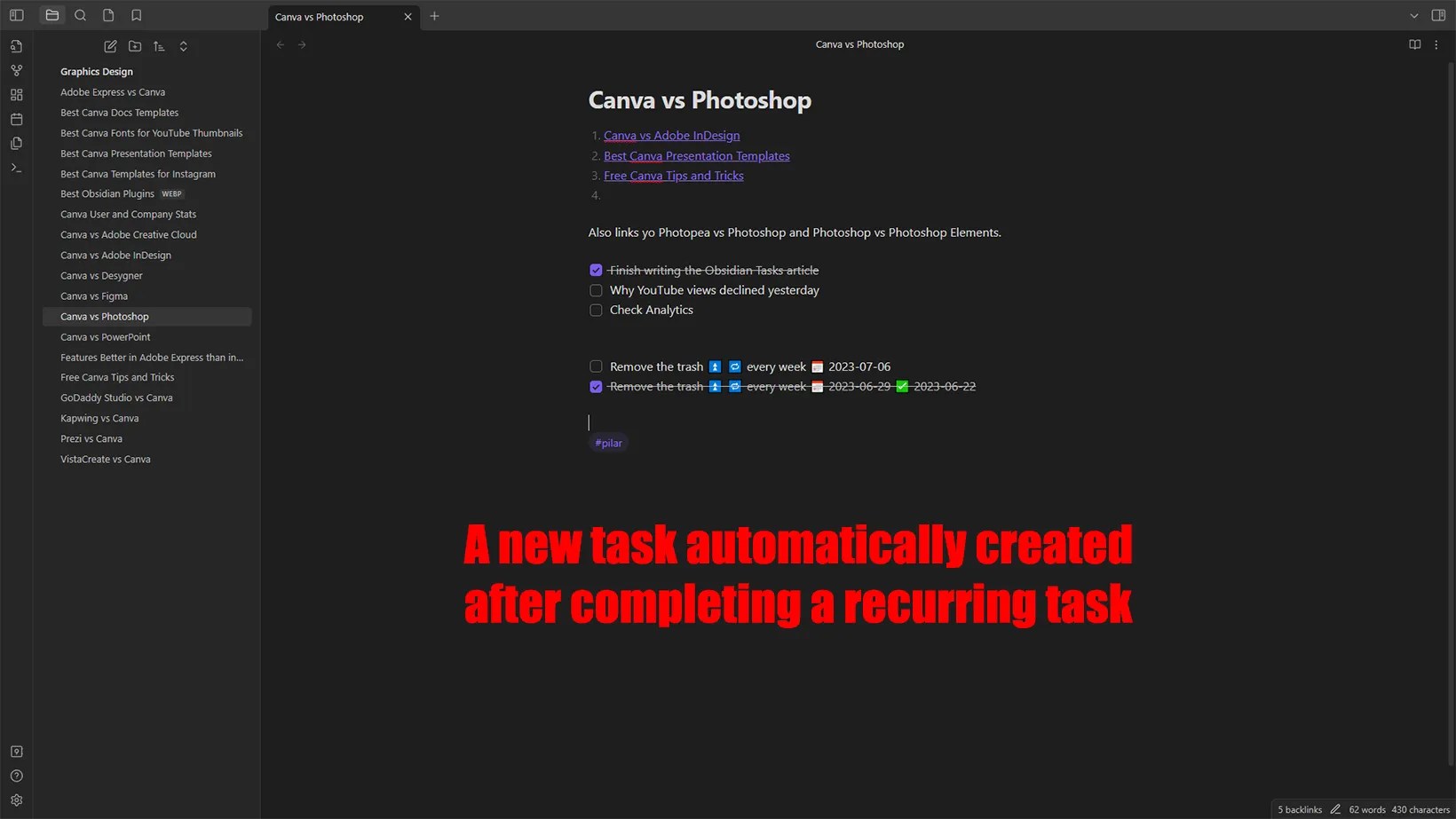Screen dimensions: 1456x819
Task: Switch to the Search tab in the sidebar
Action: (x=80, y=15)
